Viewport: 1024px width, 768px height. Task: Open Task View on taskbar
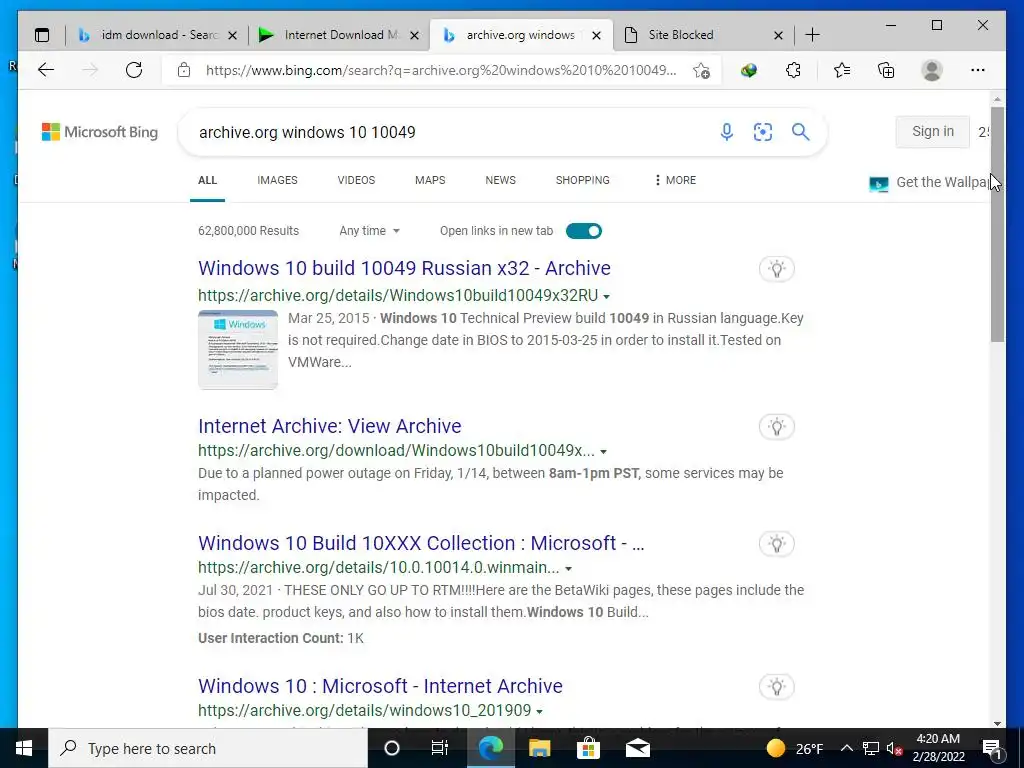click(x=440, y=748)
